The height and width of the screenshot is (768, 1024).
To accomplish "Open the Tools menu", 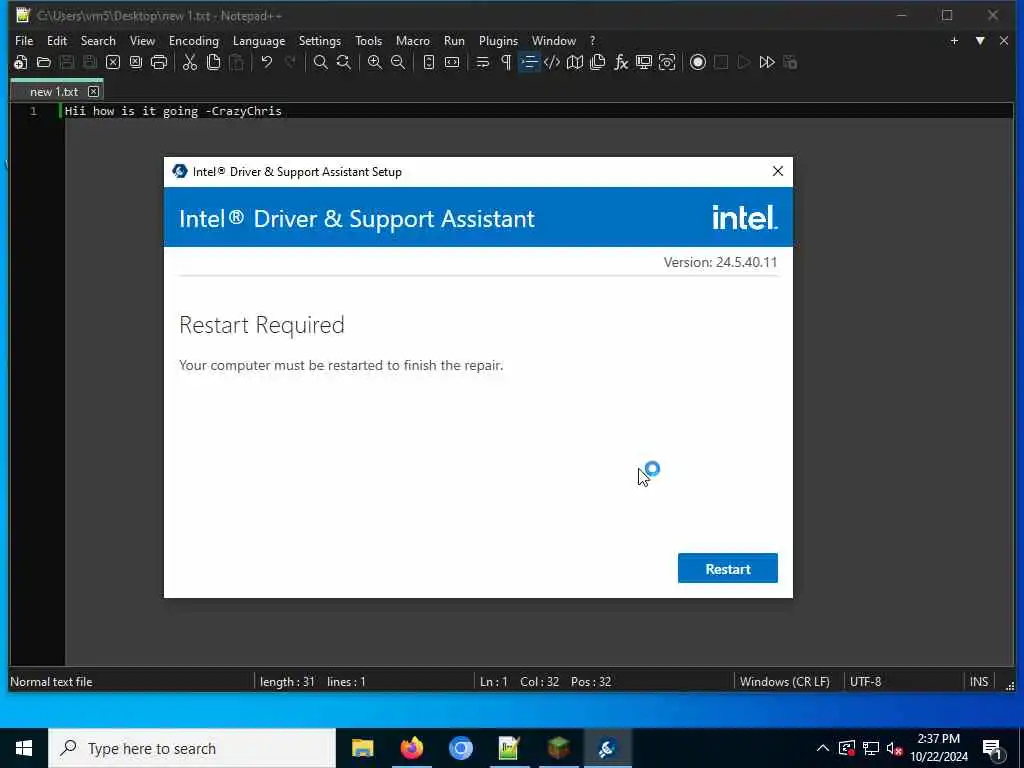I will coord(368,40).
